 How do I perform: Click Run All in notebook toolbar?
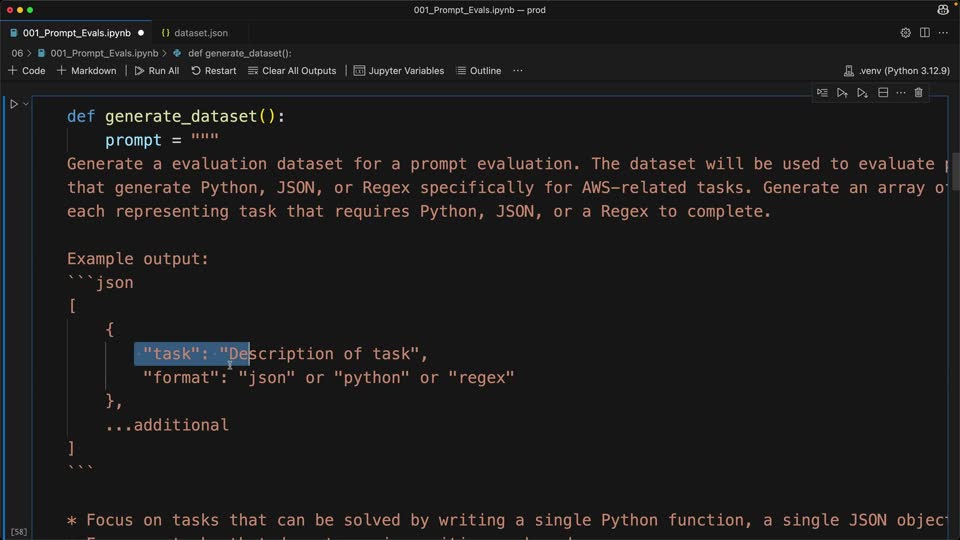pos(157,71)
